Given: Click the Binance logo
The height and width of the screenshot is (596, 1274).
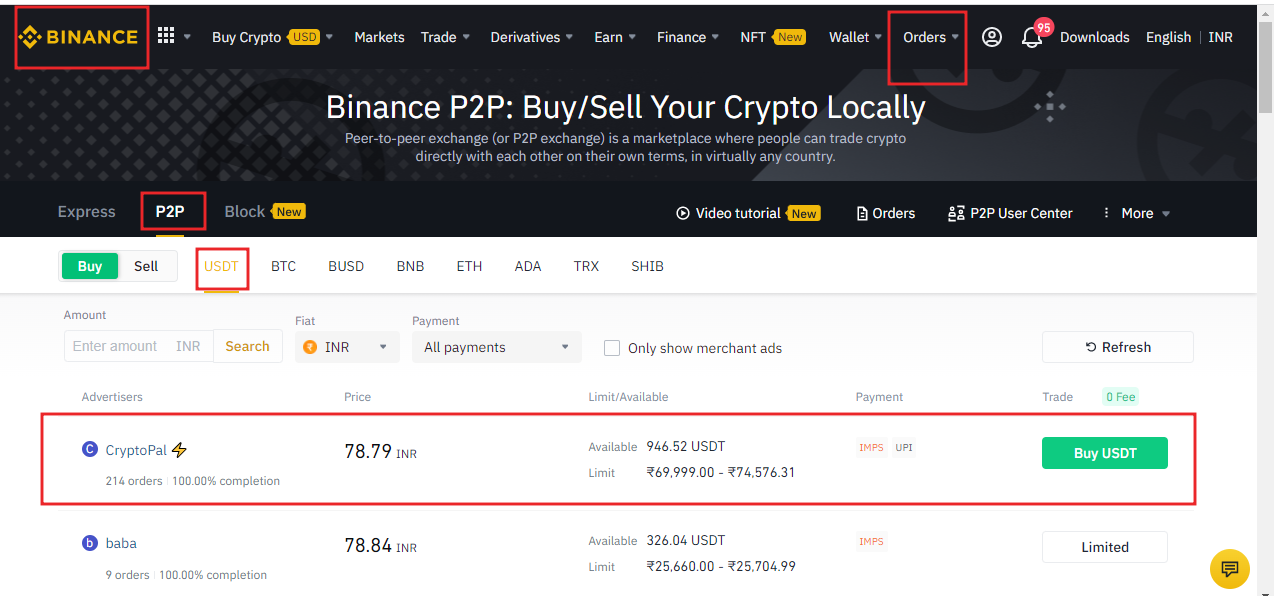Looking at the screenshot, I should (x=78, y=37).
